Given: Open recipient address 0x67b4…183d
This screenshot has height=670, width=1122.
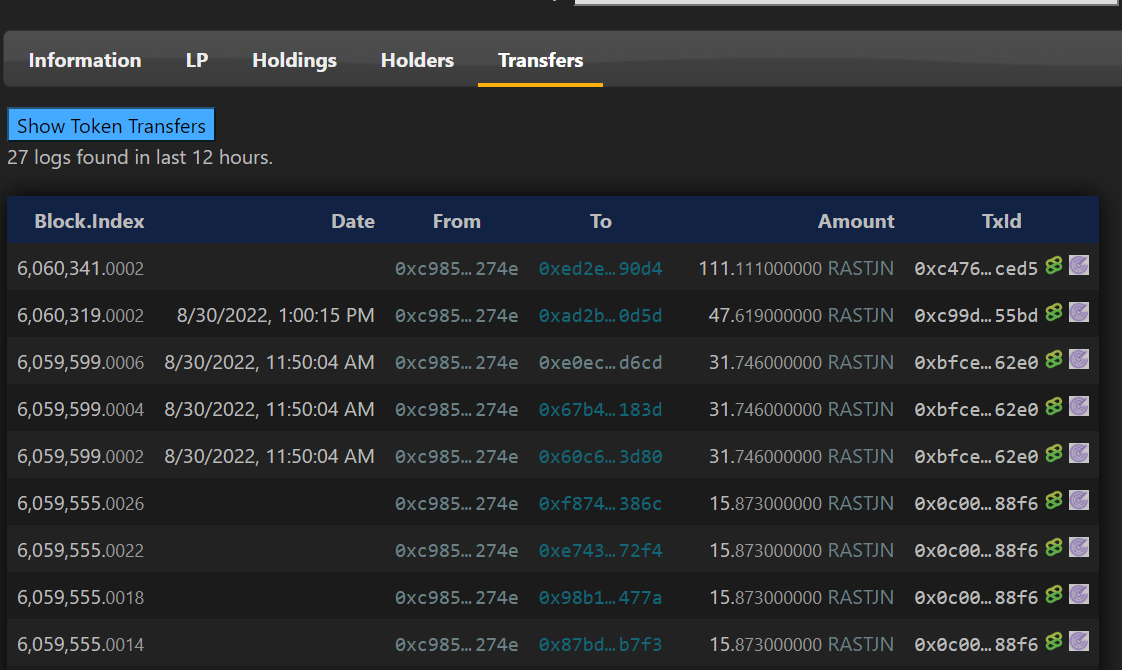Looking at the screenshot, I should (x=600, y=409).
